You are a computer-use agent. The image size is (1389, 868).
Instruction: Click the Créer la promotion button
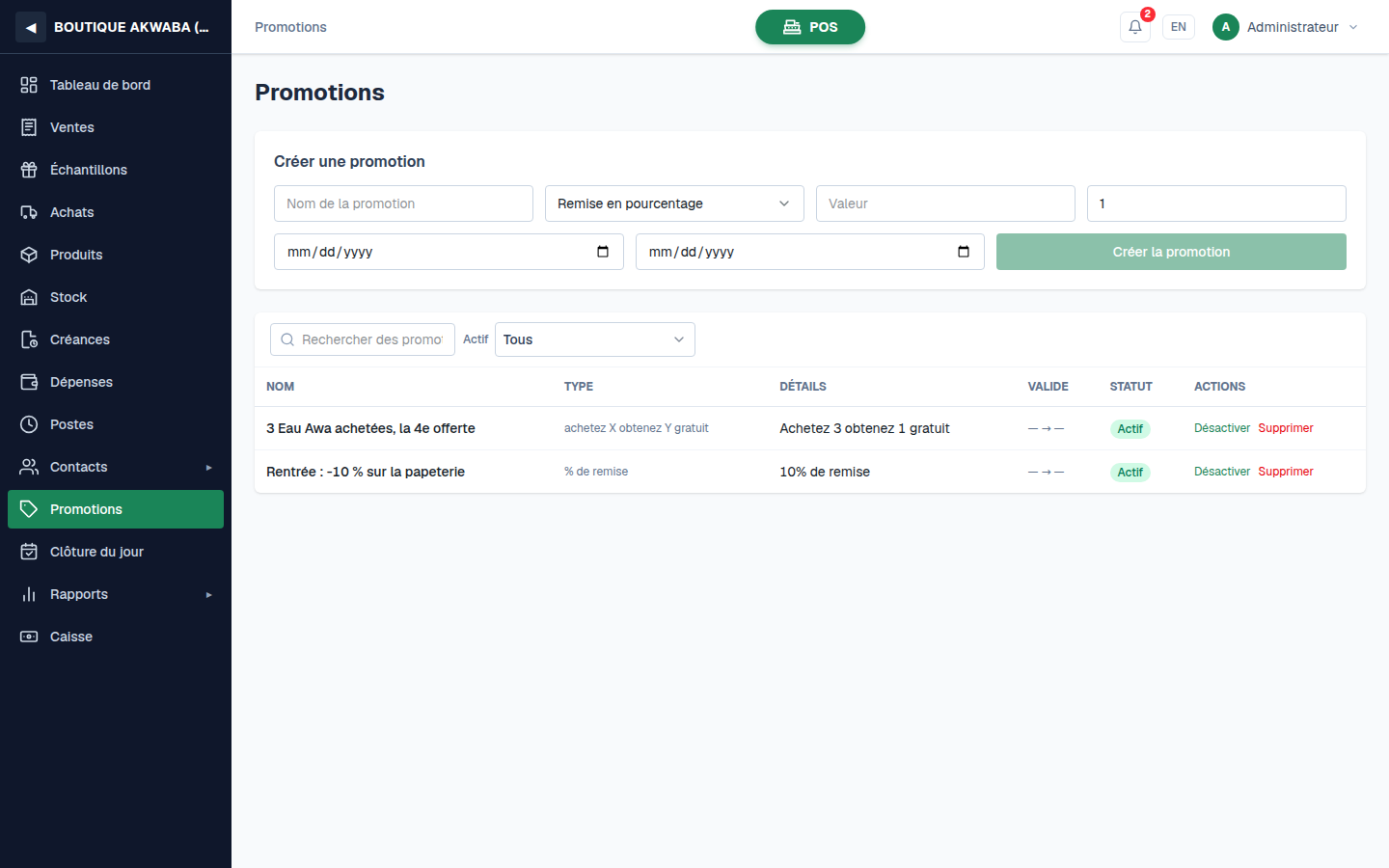(1171, 252)
